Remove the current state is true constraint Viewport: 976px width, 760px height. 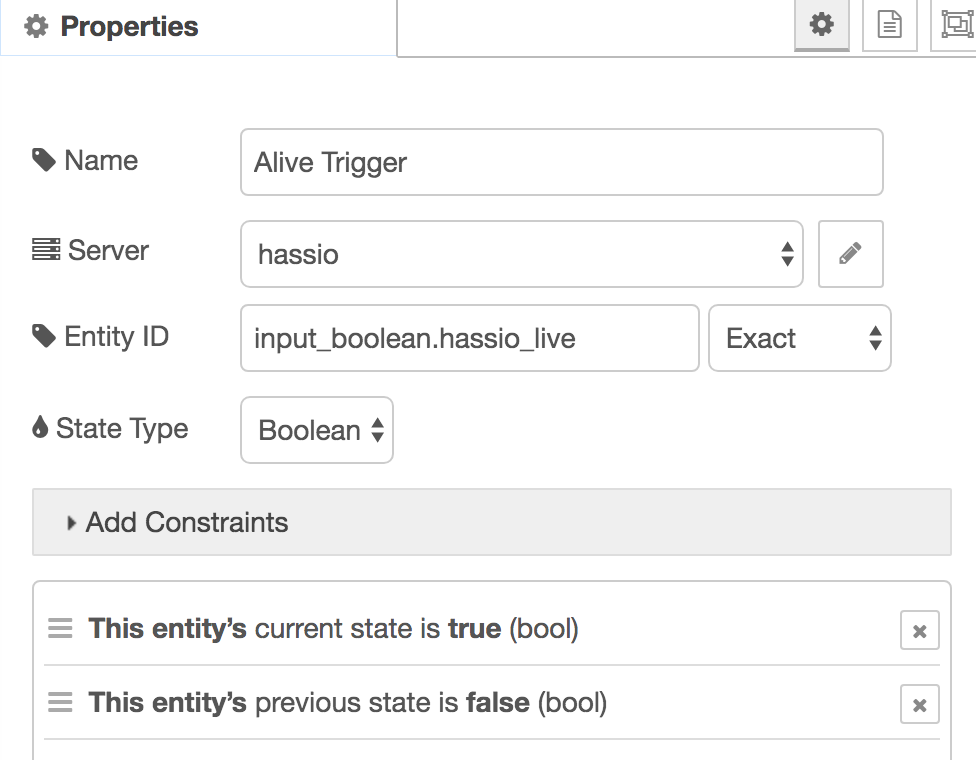tap(919, 631)
